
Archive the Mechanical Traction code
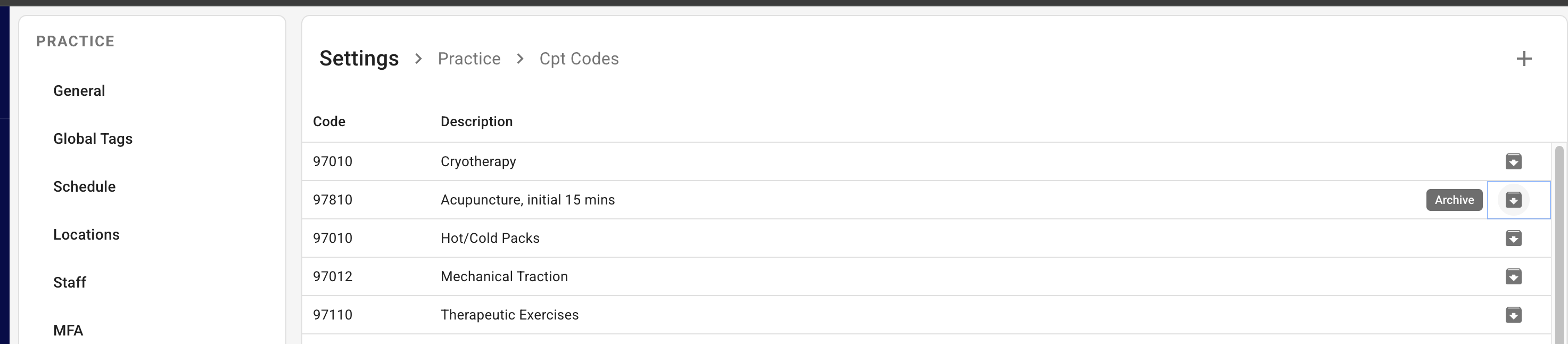(1513, 276)
